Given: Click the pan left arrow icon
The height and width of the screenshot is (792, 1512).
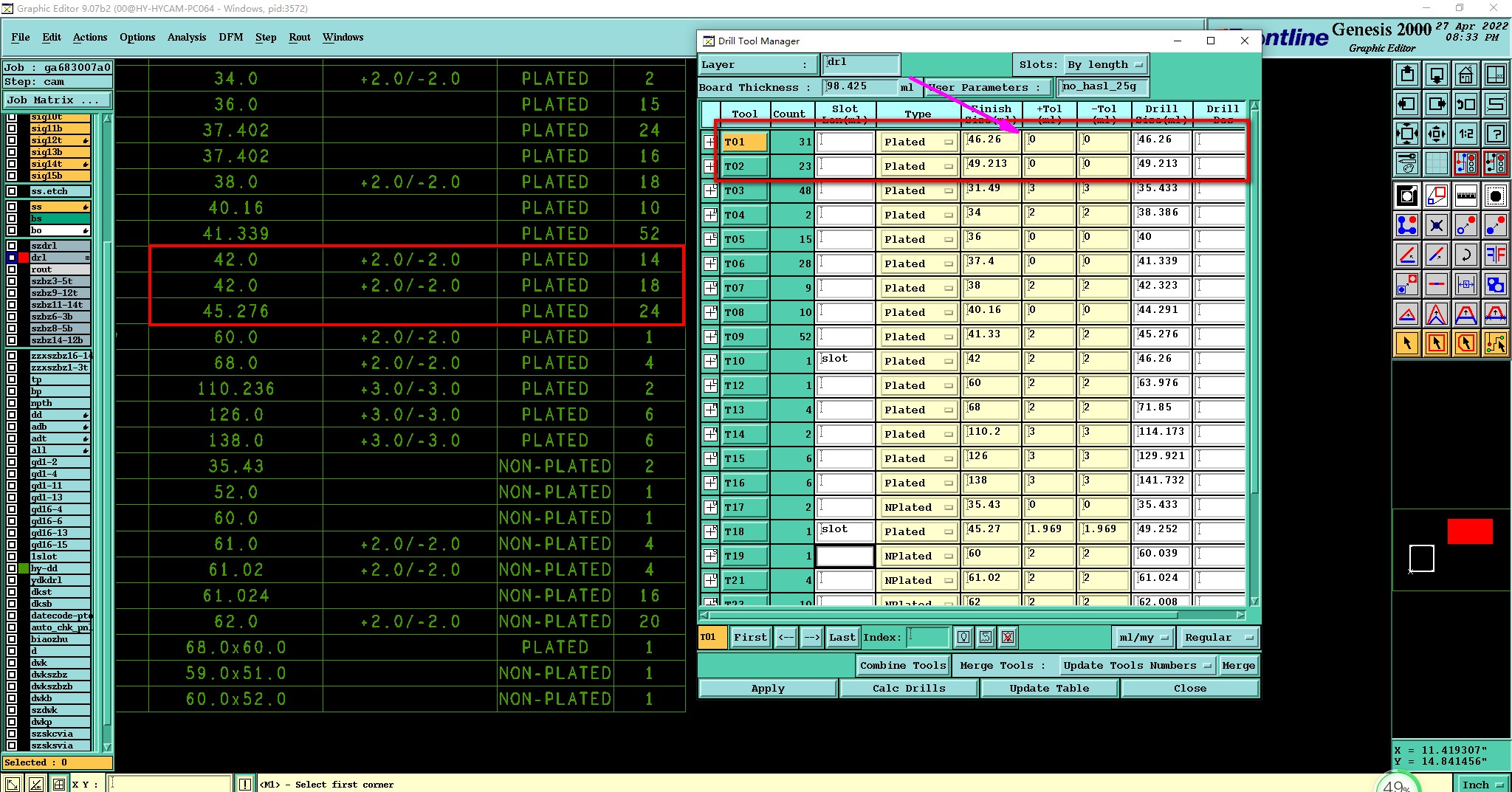Looking at the screenshot, I should click(x=1407, y=104).
